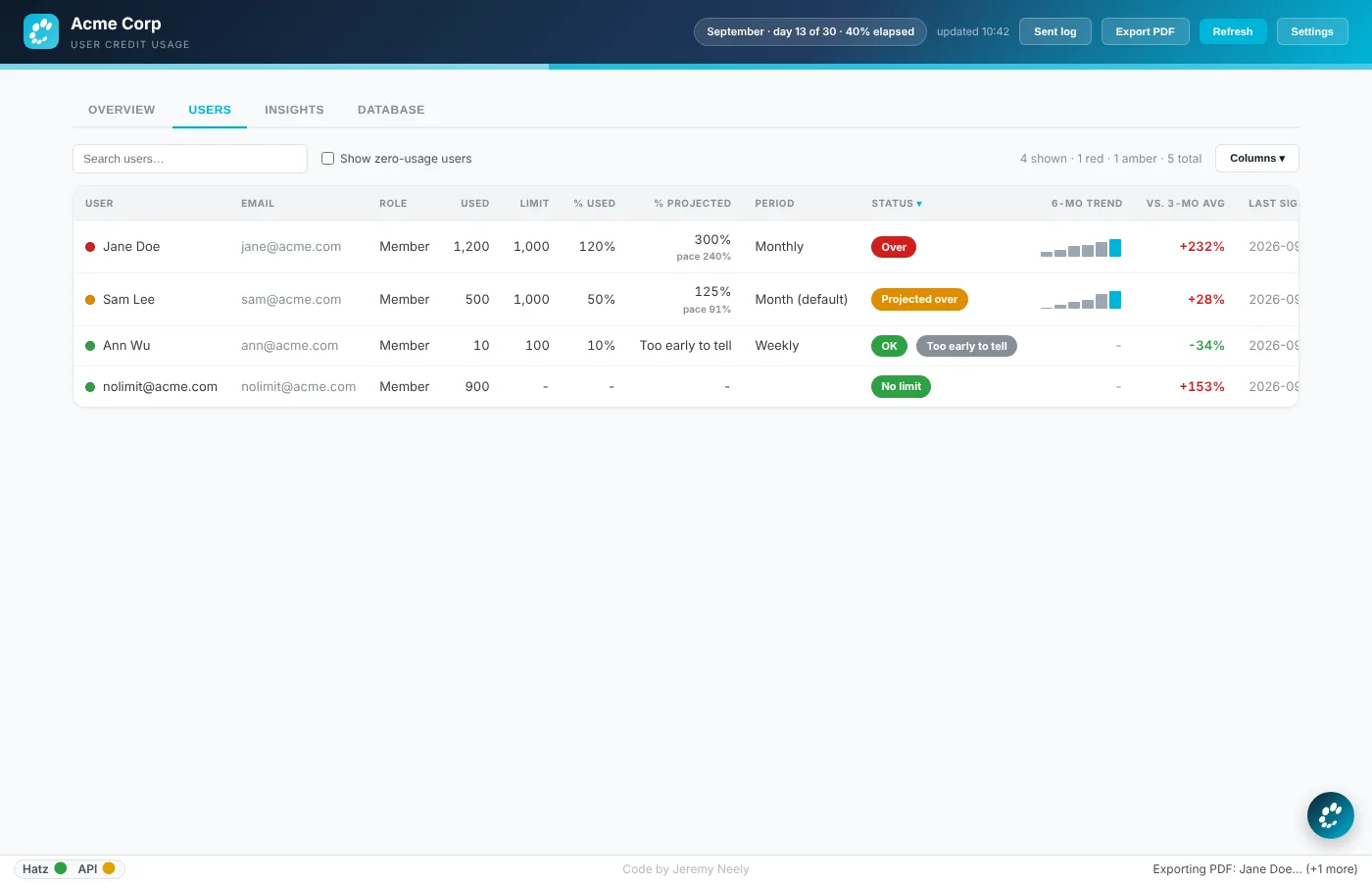The image size is (1372, 882).
Task: Sort by the % Projected column header
Action: [693, 204]
